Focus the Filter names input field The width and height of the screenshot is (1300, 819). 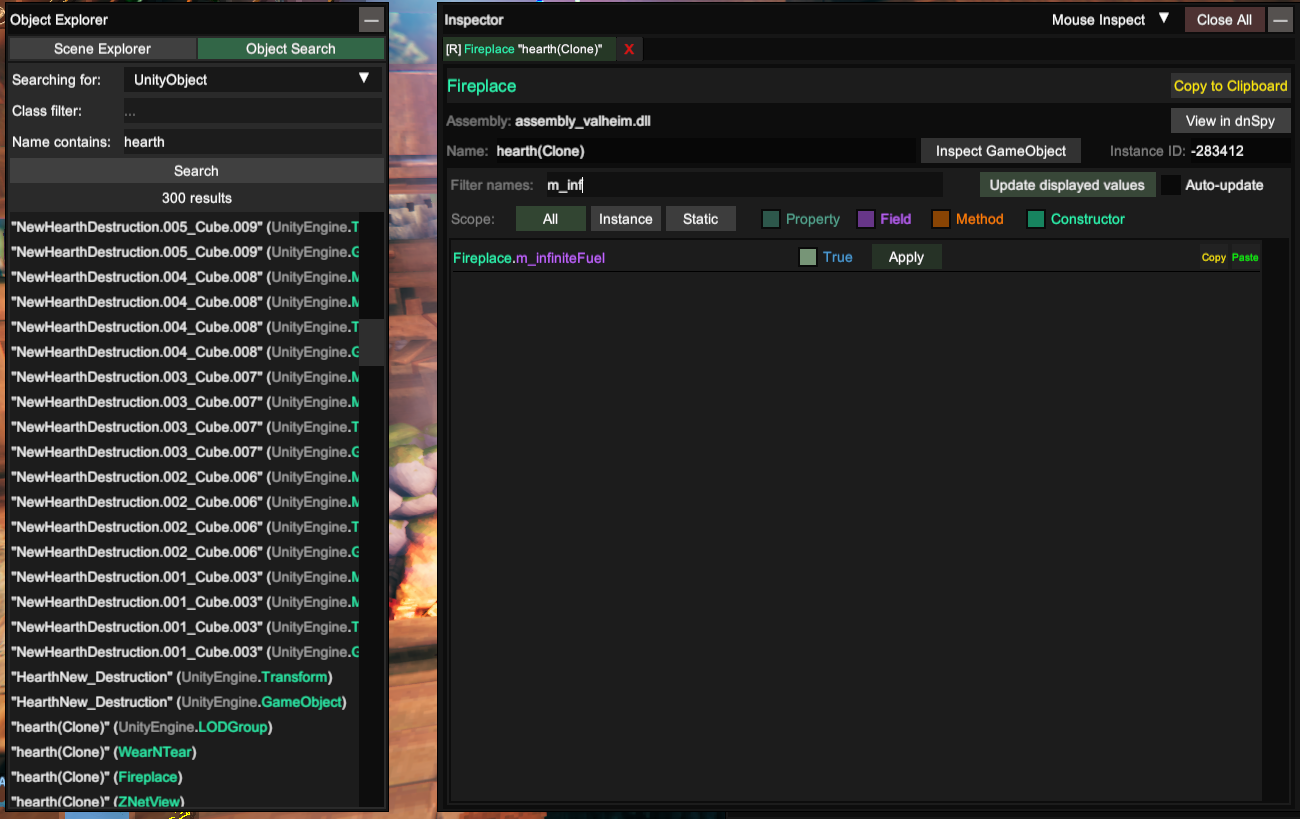[743, 185]
